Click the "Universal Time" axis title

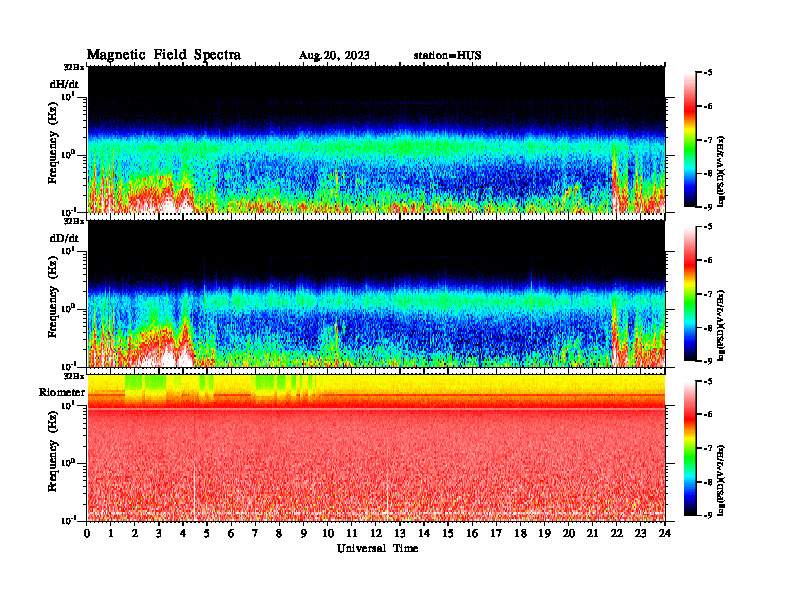tap(377, 548)
